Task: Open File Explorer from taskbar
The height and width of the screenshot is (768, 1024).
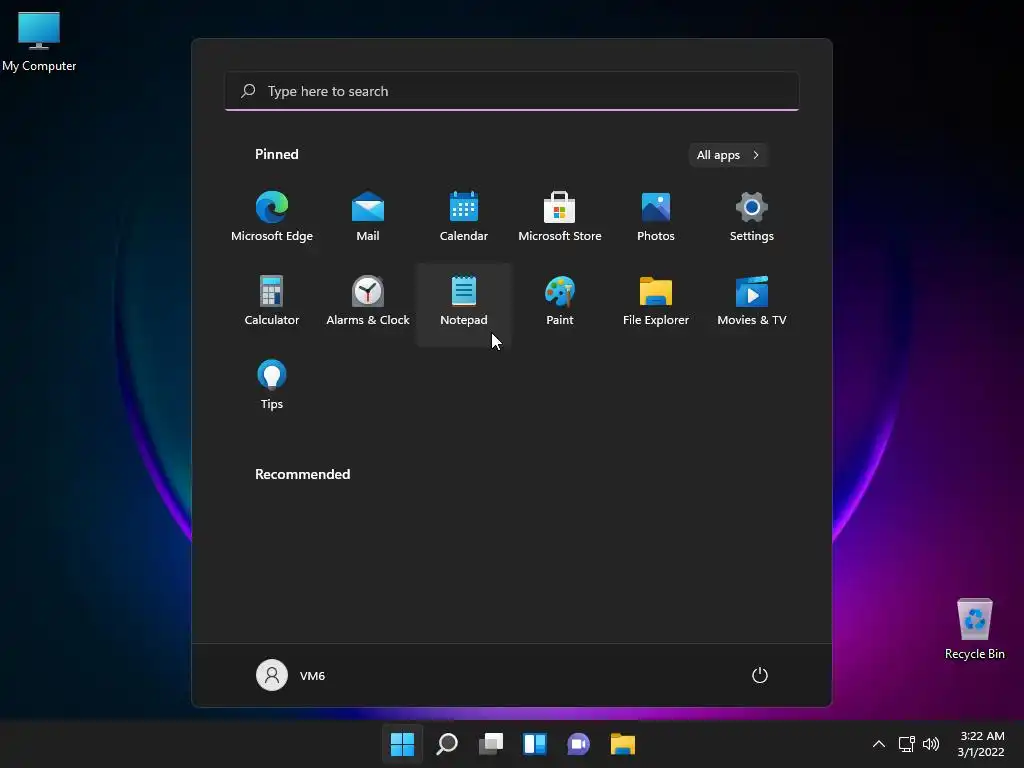Action: click(623, 744)
